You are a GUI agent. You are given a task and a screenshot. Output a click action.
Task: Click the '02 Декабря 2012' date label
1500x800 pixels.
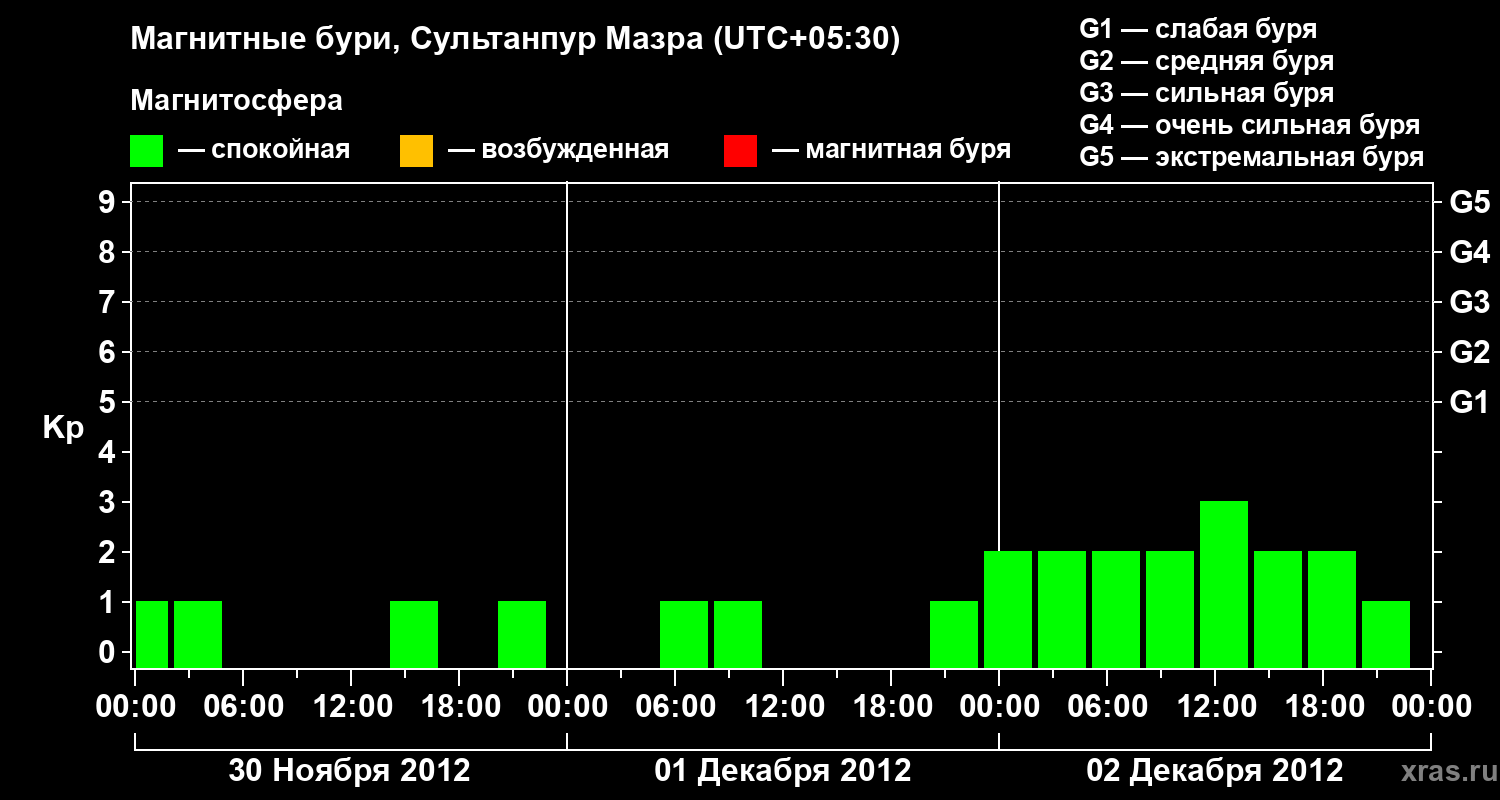click(x=1215, y=771)
